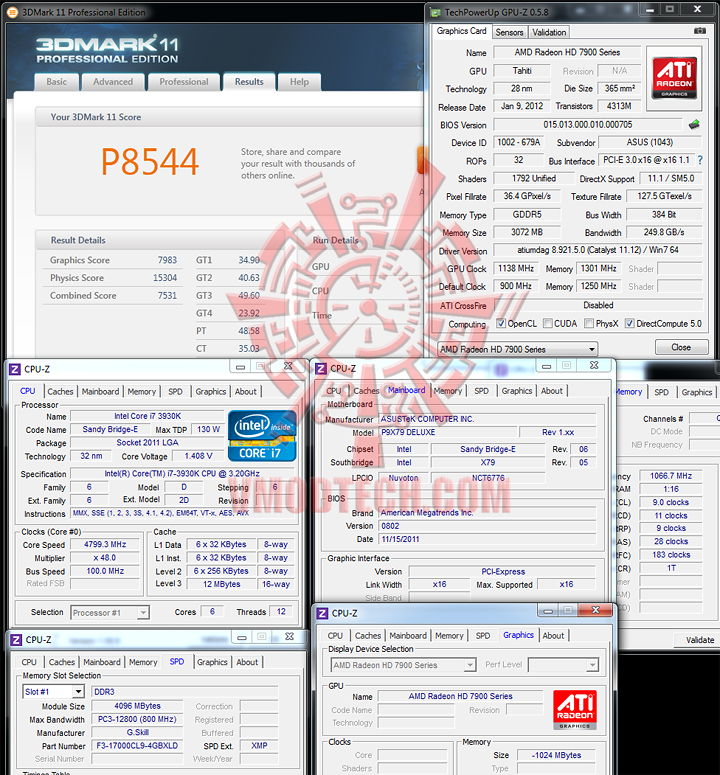
Task: Click the CPU-Z icon of the SPD window
Action: point(16,640)
